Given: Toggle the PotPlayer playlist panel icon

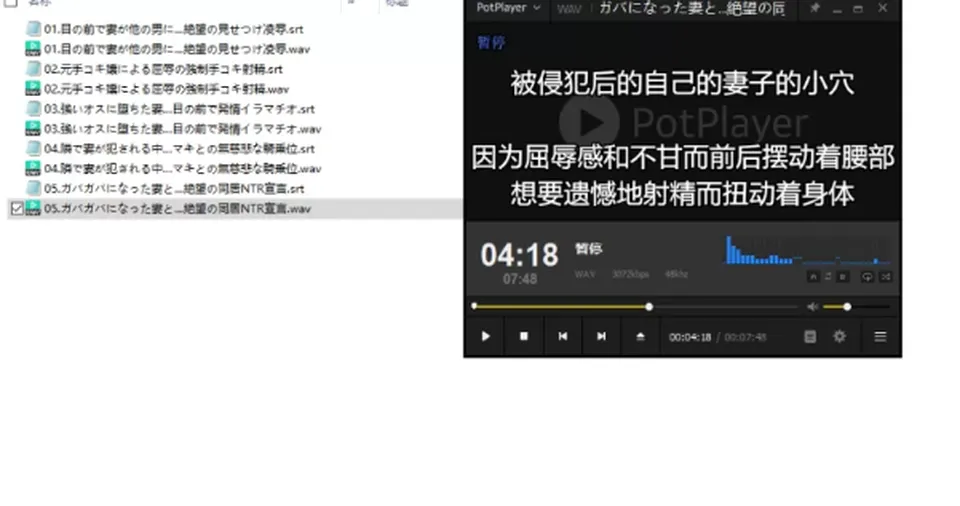Looking at the screenshot, I should (810, 336).
